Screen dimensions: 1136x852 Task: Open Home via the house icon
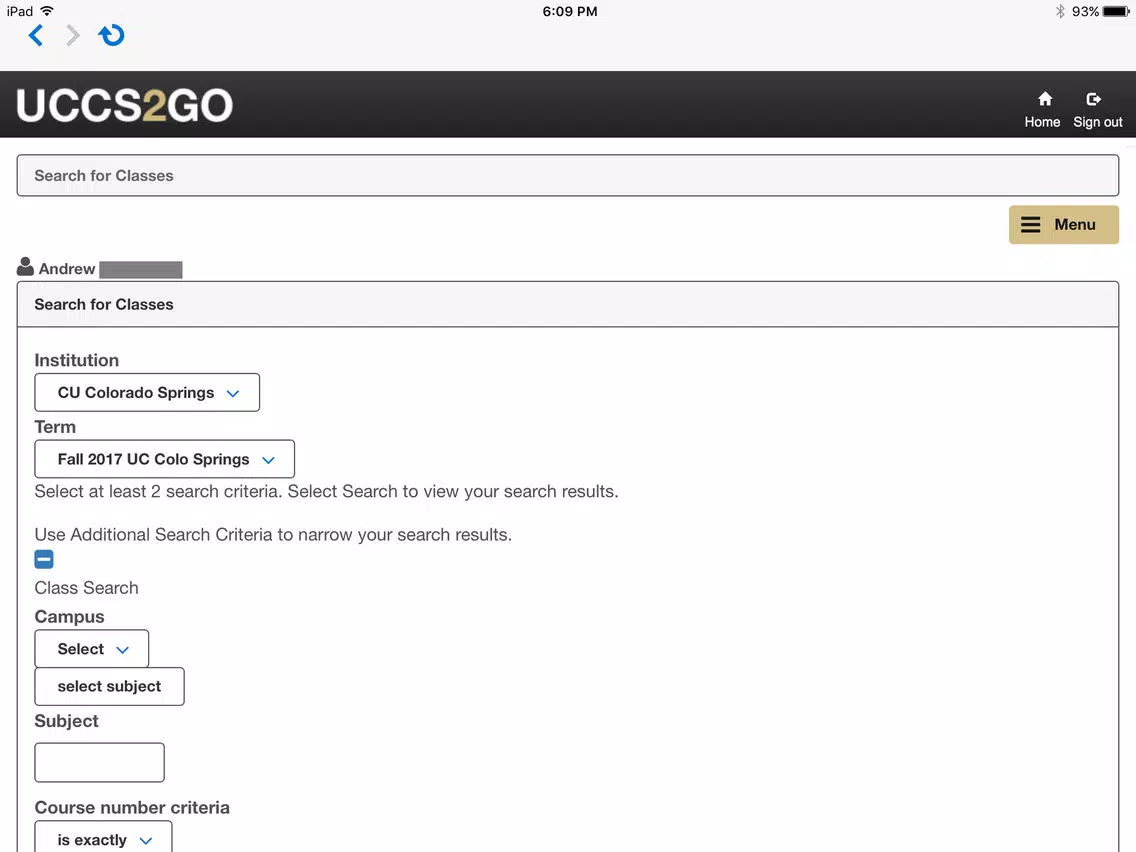[x=1043, y=109]
